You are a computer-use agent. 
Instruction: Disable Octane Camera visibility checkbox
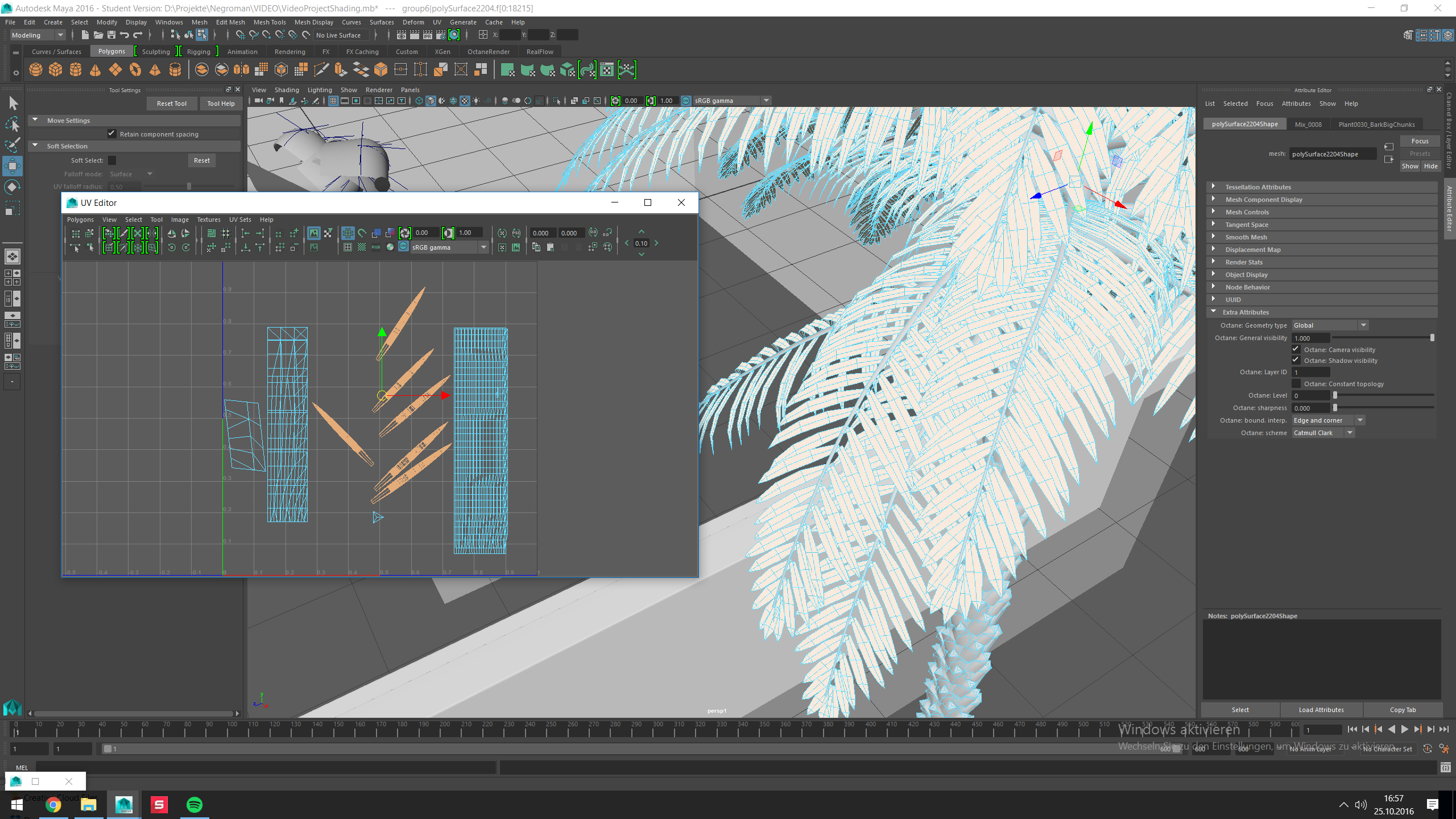pyautogui.click(x=1296, y=349)
